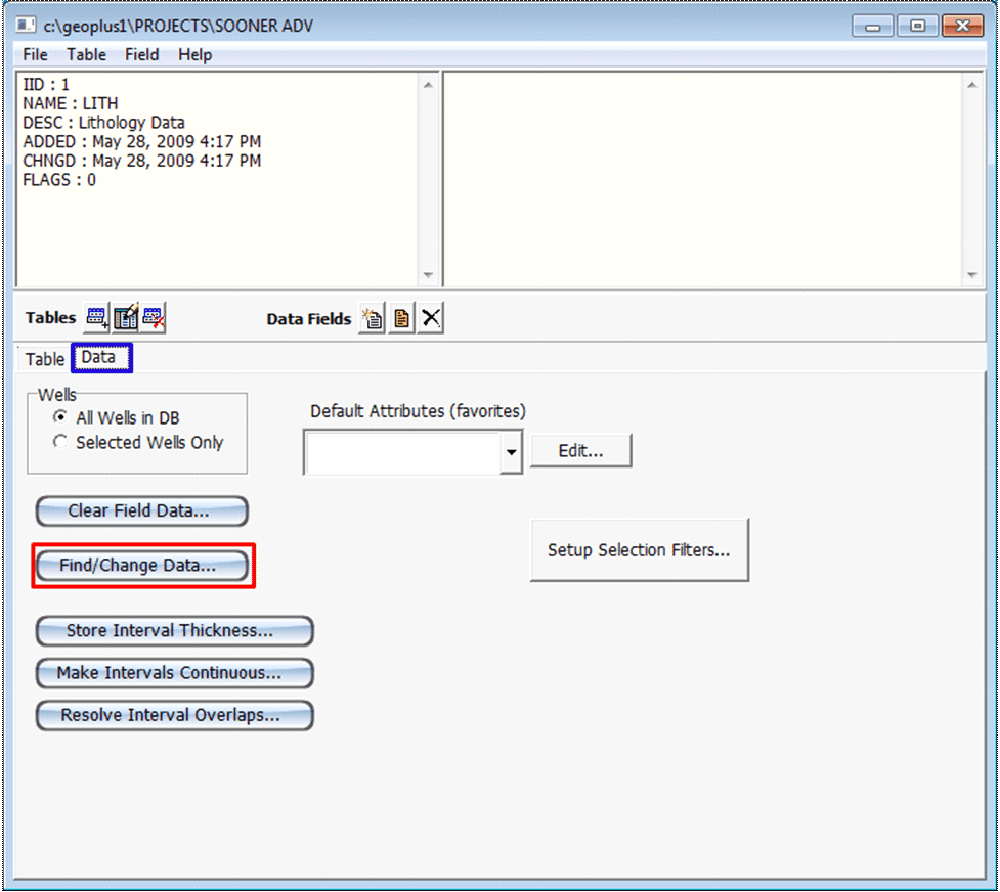Click the Setup Selection Filters button
The height and width of the screenshot is (892, 1000).
point(639,550)
